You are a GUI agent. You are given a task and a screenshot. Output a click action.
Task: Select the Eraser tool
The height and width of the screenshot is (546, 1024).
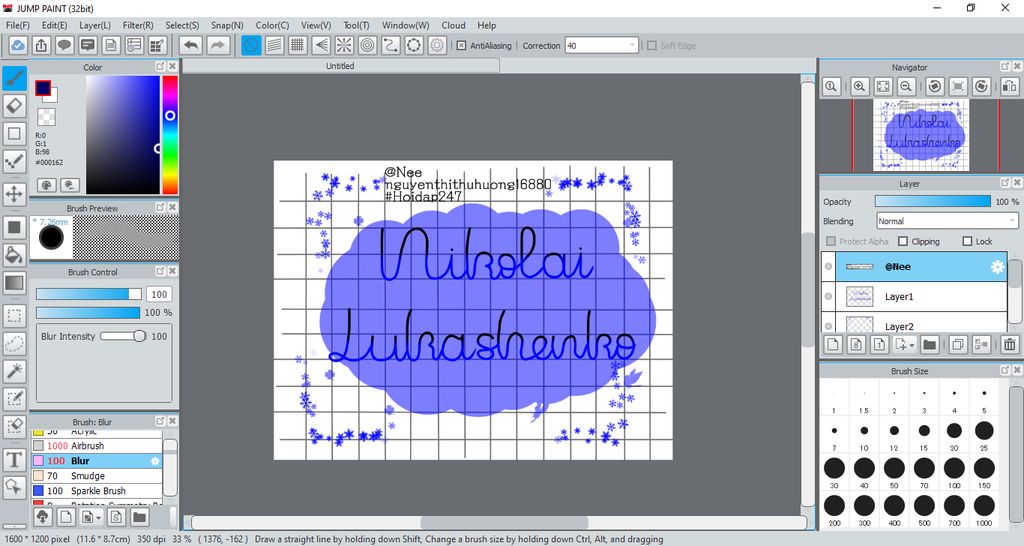pyautogui.click(x=14, y=106)
